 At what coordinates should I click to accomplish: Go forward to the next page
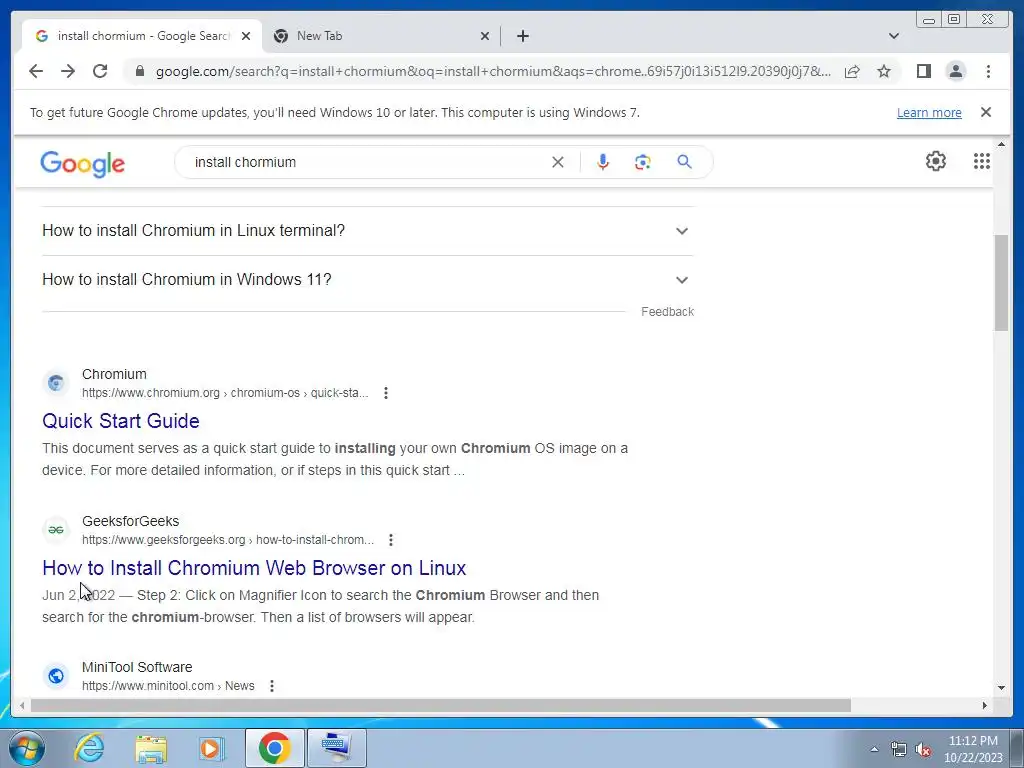tap(68, 71)
